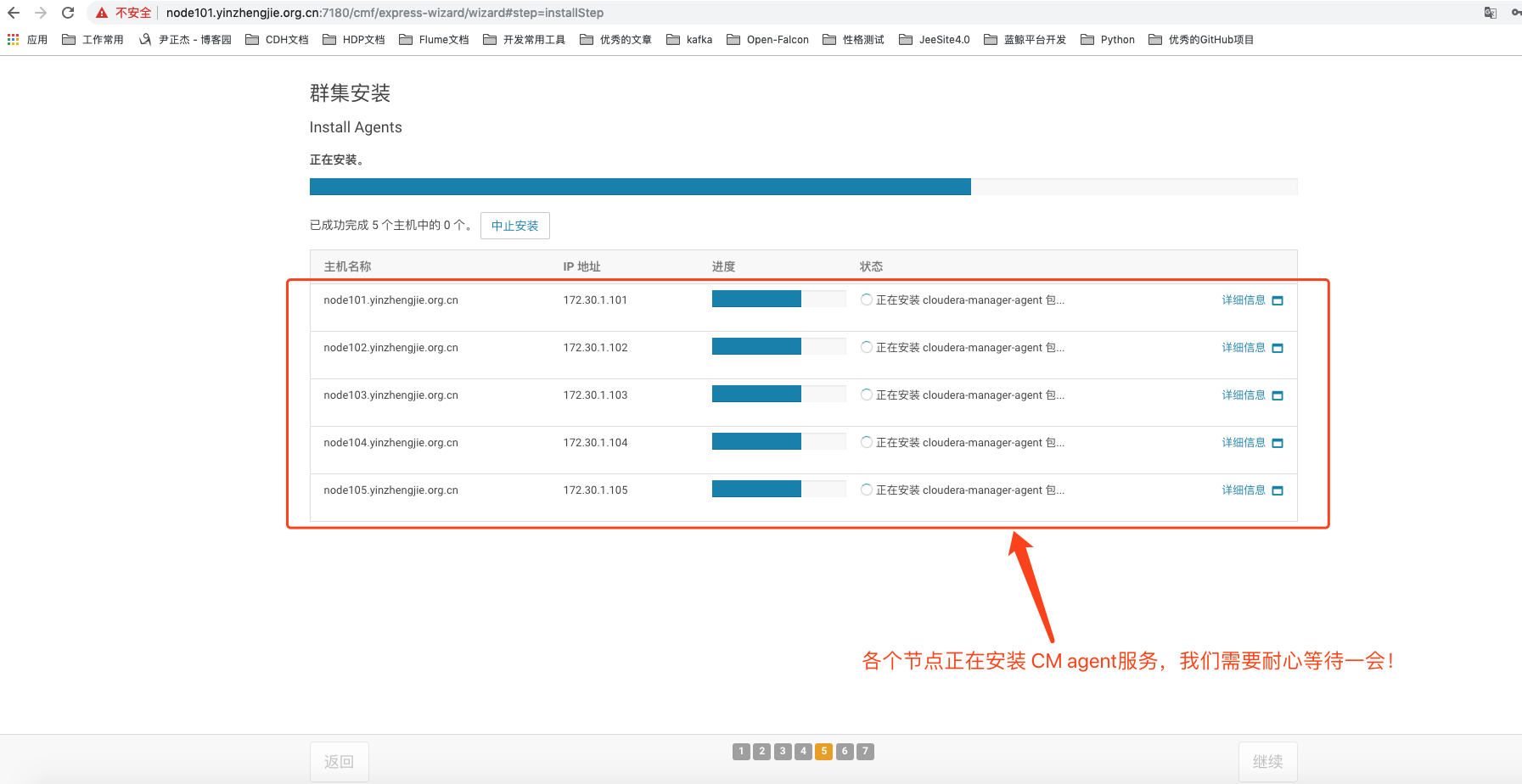Screen dimensions: 1522x784
Task: Open 尹正杰 - 博客园 bookmark
Action: point(185,39)
